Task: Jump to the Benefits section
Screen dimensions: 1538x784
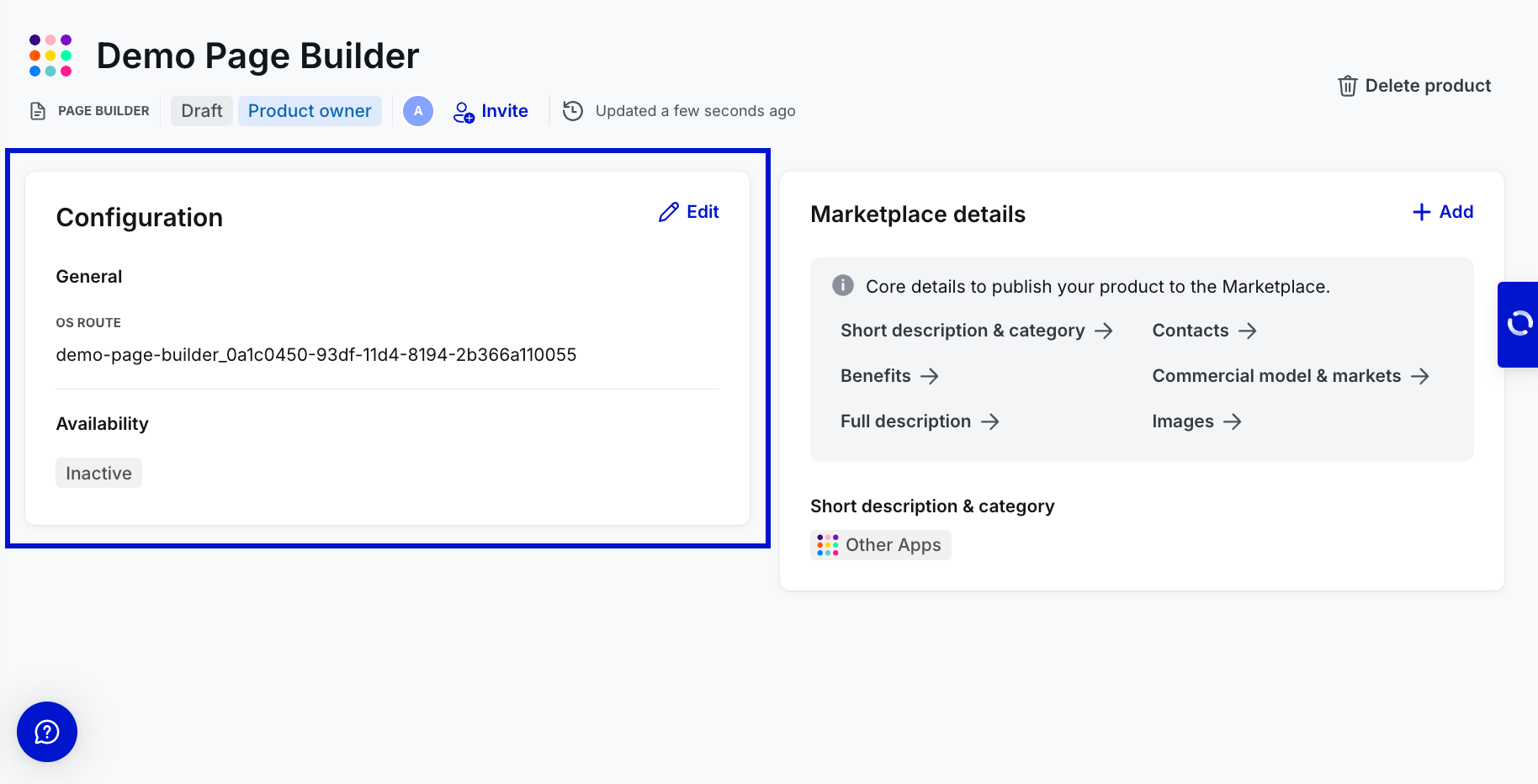Action: click(888, 376)
